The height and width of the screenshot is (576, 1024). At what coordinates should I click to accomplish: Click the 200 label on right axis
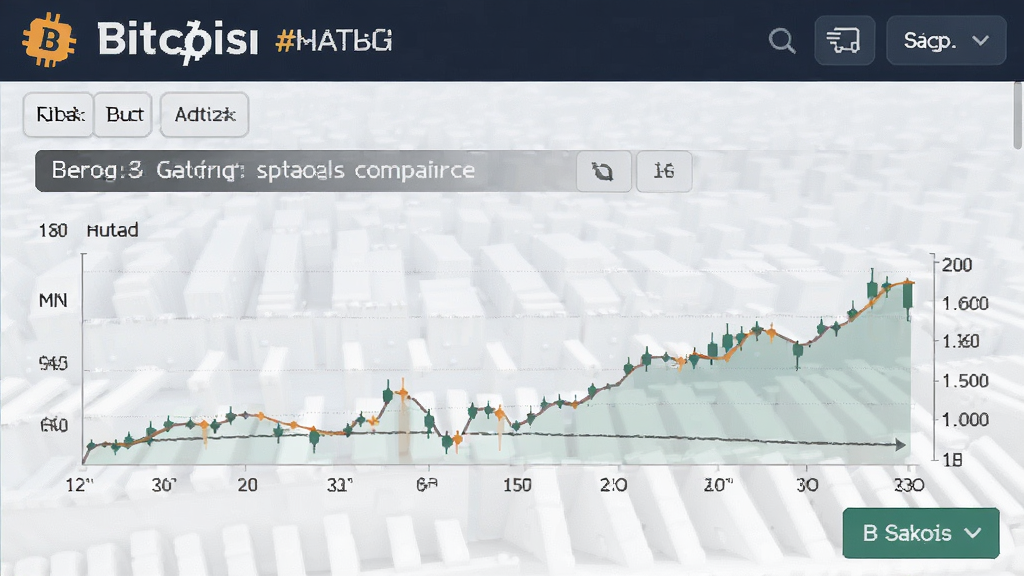point(957,264)
